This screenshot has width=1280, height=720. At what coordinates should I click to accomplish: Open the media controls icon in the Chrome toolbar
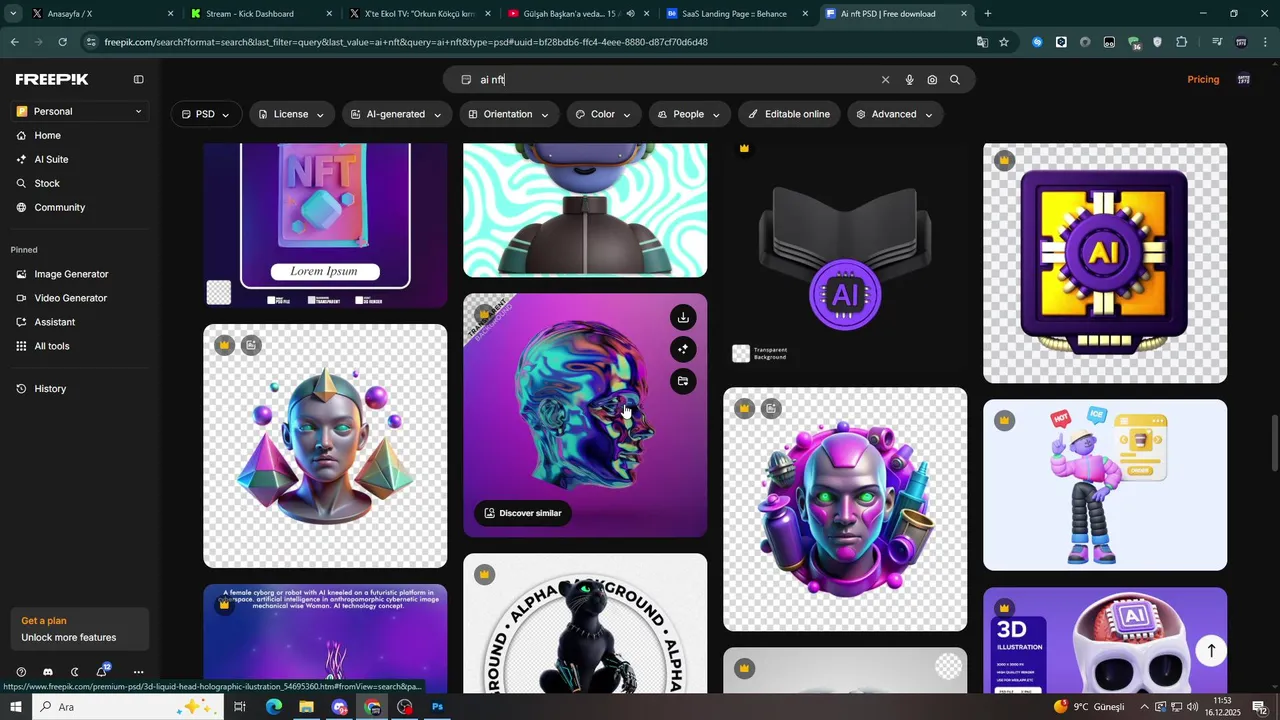tap(1217, 42)
